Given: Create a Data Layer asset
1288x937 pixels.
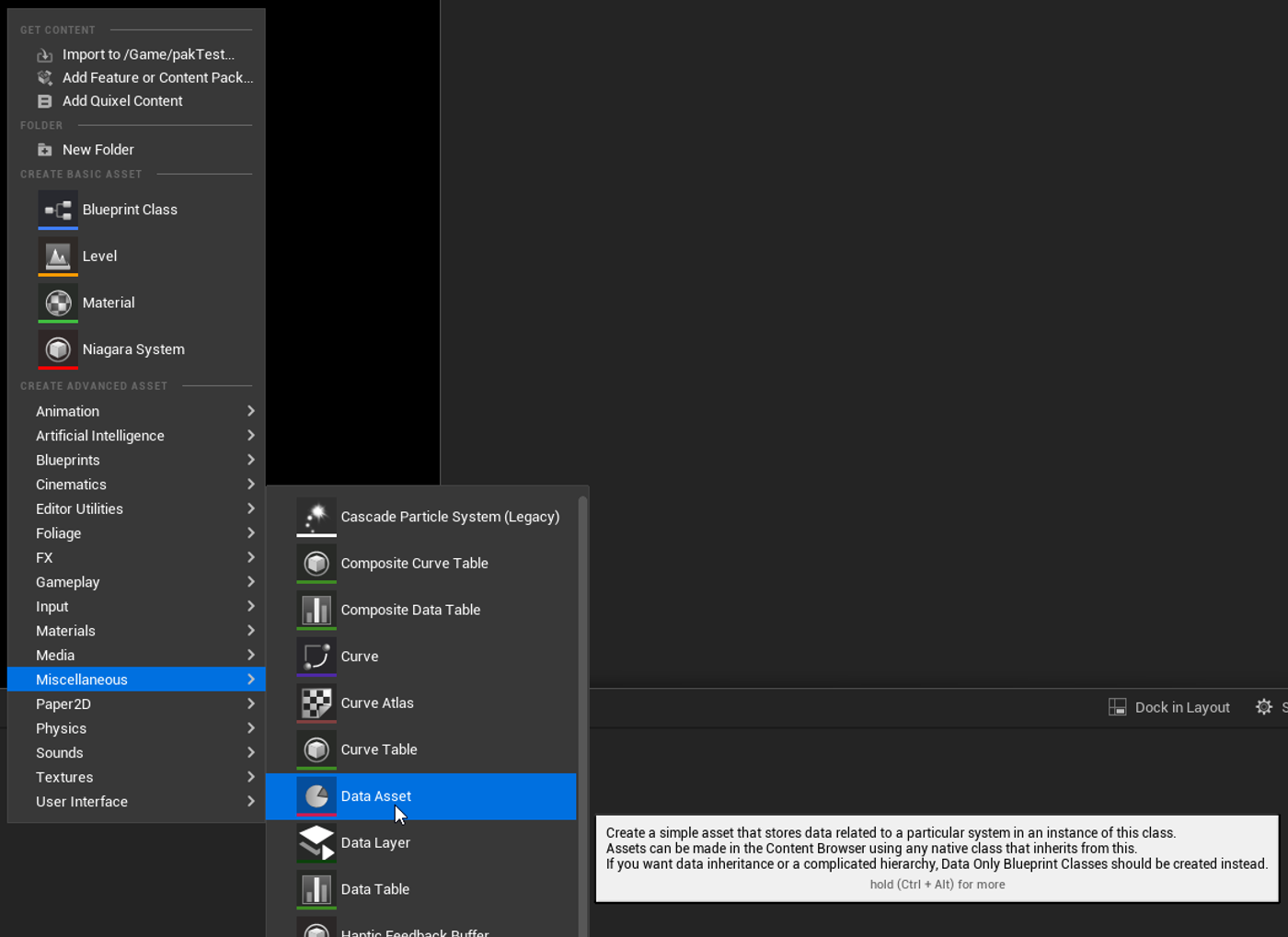Looking at the screenshot, I should click(421, 843).
